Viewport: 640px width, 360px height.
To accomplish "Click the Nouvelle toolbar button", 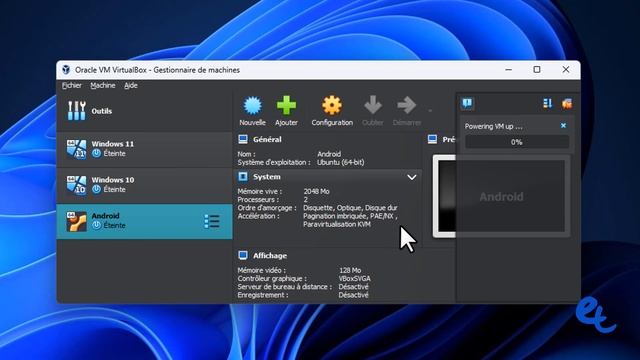I will (x=252, y=111).
